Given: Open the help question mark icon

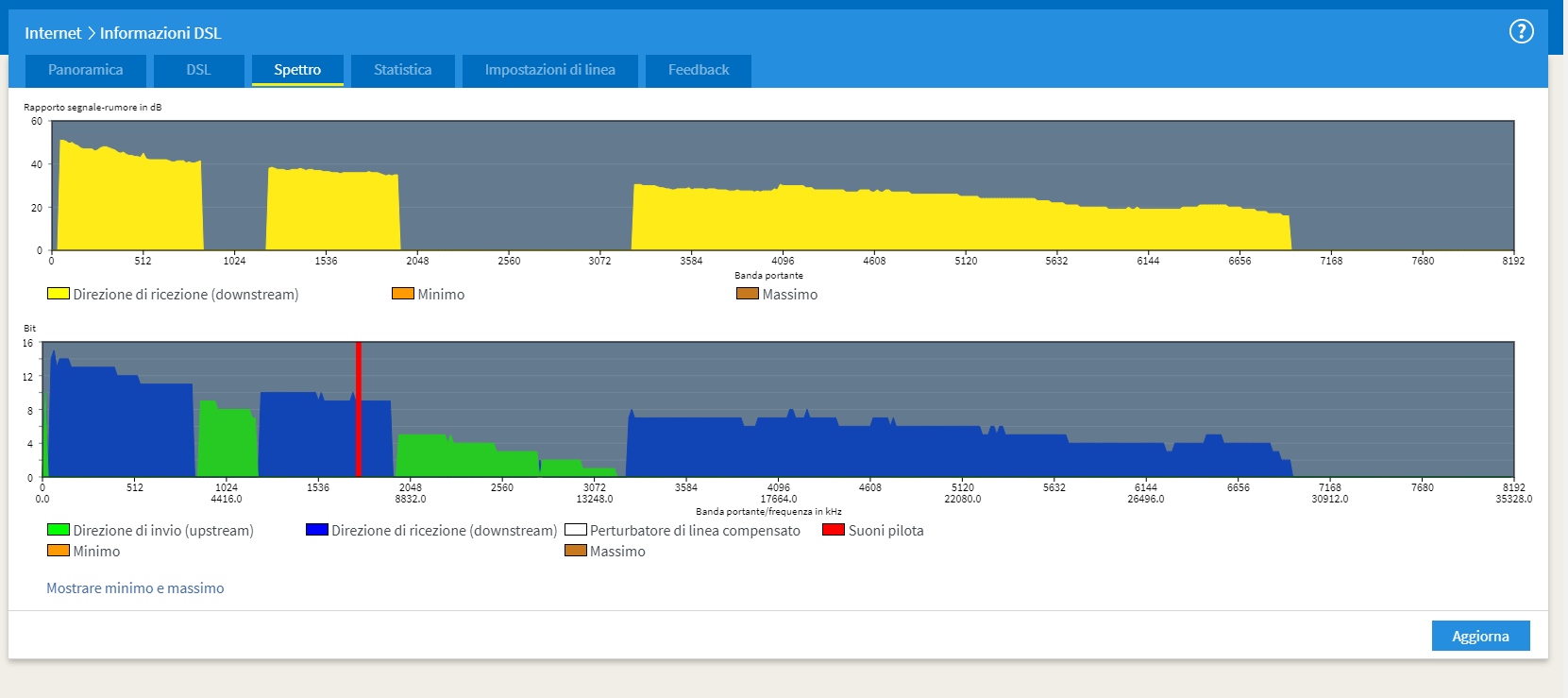Looking at the screenshot, I should click(1521, 31).
